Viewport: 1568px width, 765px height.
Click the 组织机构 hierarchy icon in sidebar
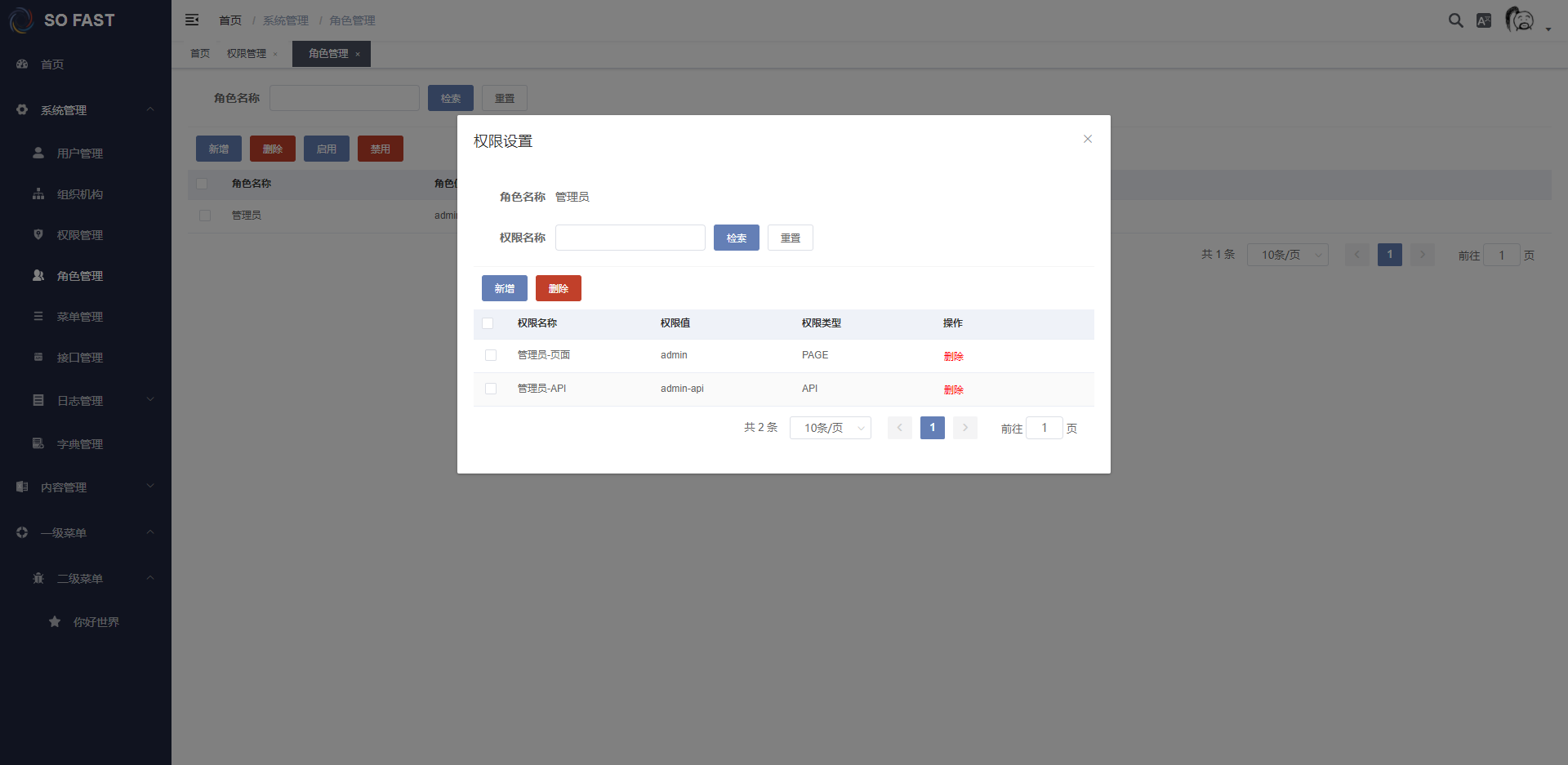(x=38, y=193)
